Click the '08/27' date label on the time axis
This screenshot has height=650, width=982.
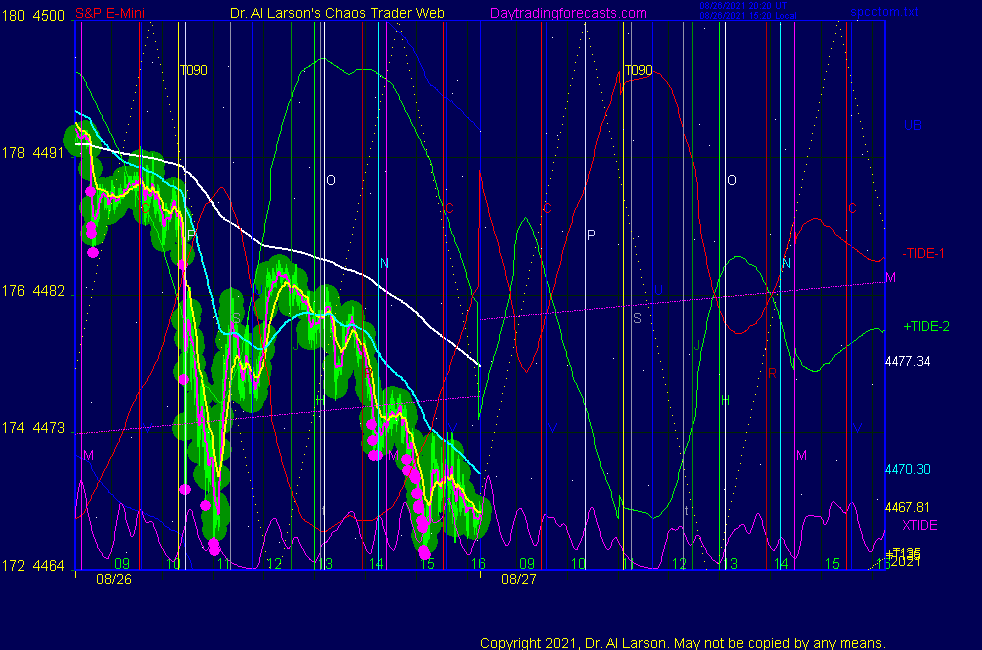coord(519,579)
